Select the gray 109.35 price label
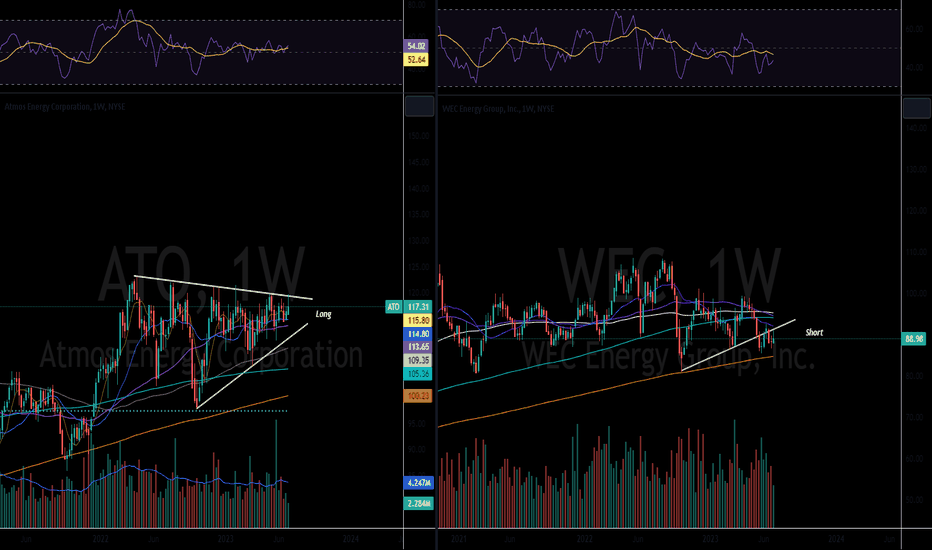The image size is (932, 550). click(x=418, y=360)
